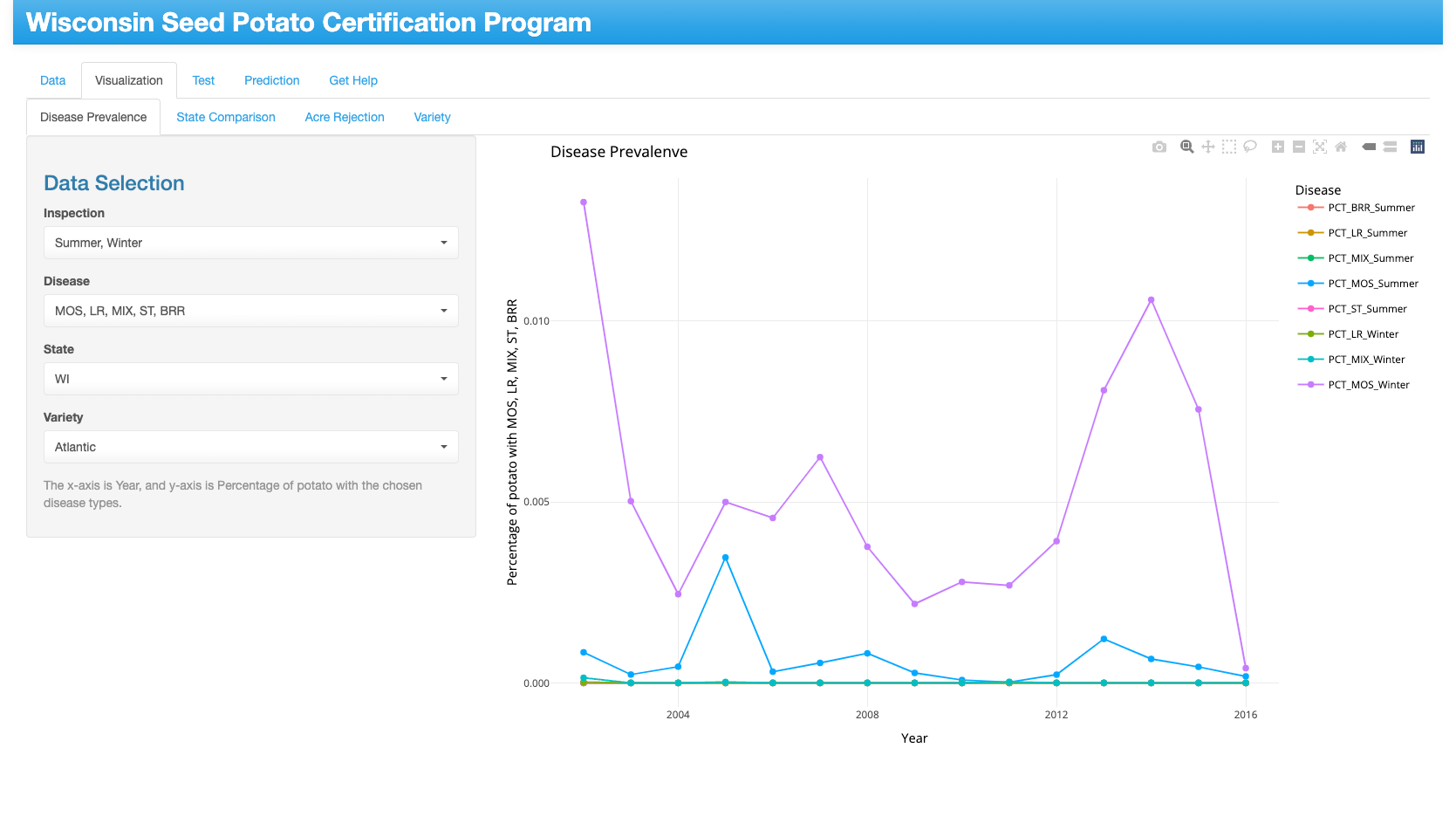Image resolution: width=1456 pixels, height=837 pixels.
Task: Toggle PCT_MIX_Summer trace in legend
Action: pyautogui.click(x=1356, y=258)
